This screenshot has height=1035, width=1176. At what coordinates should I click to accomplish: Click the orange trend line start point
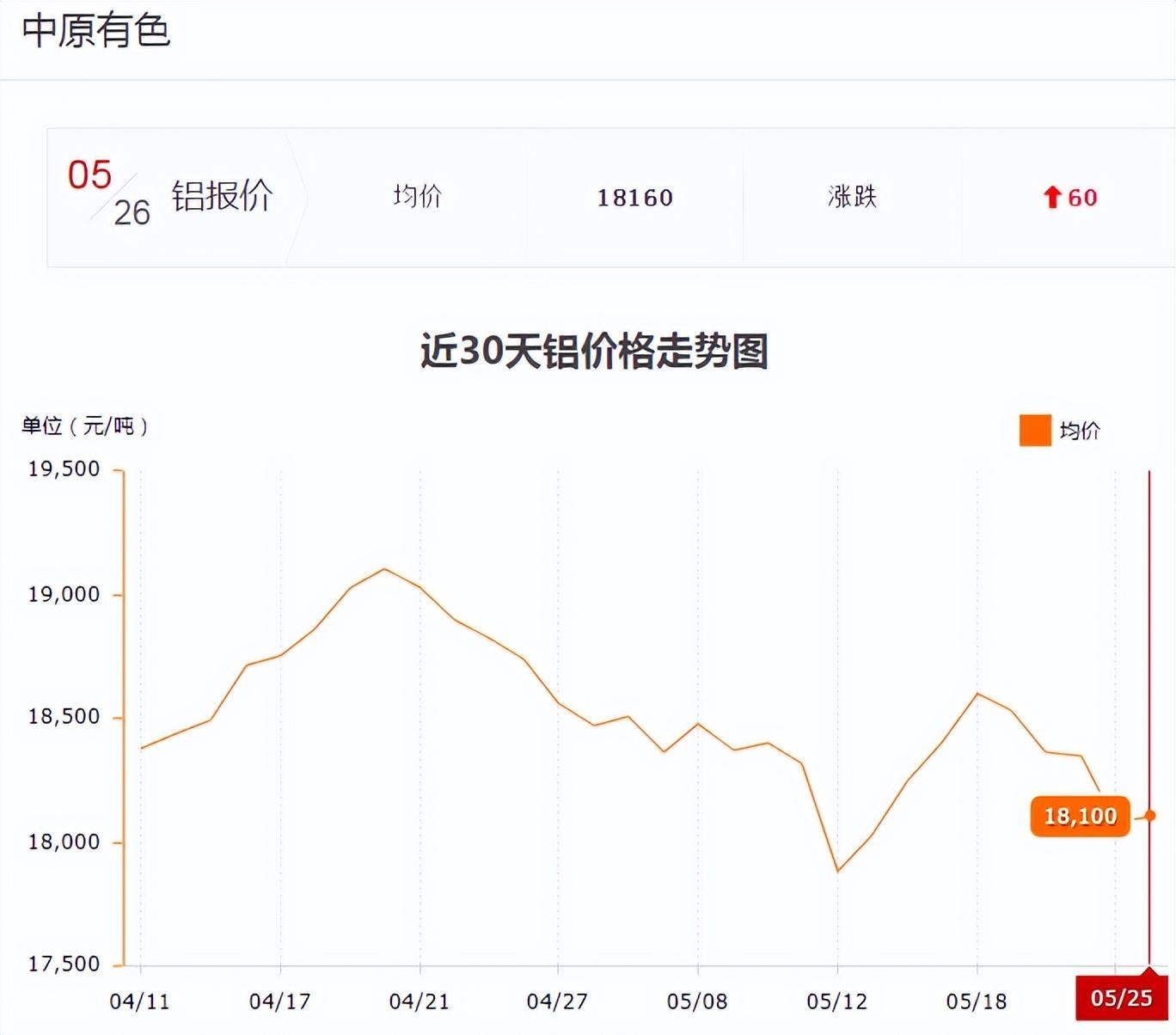(x=143, y=748)
